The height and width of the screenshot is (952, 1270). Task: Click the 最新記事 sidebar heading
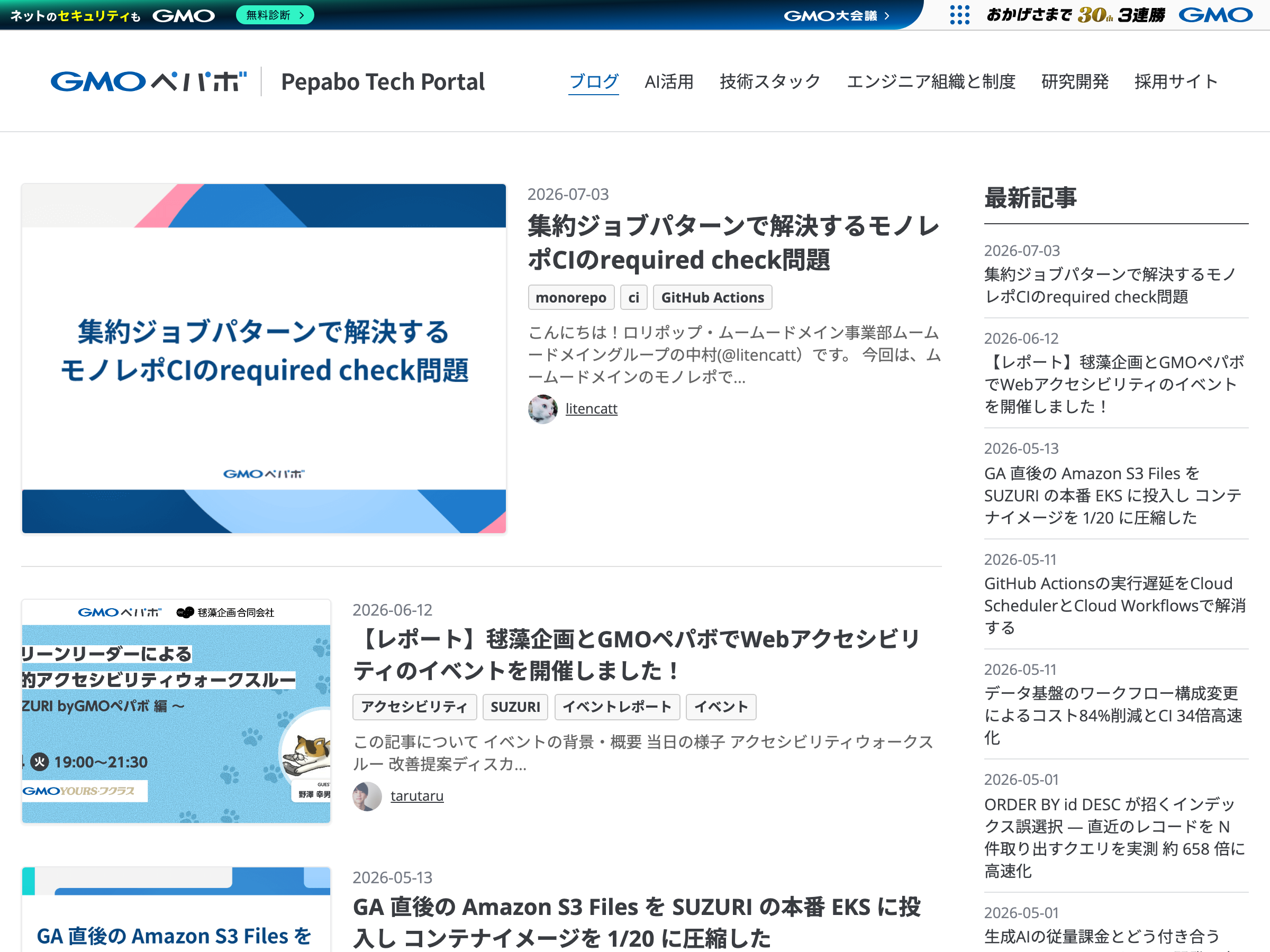(1031, 198)
